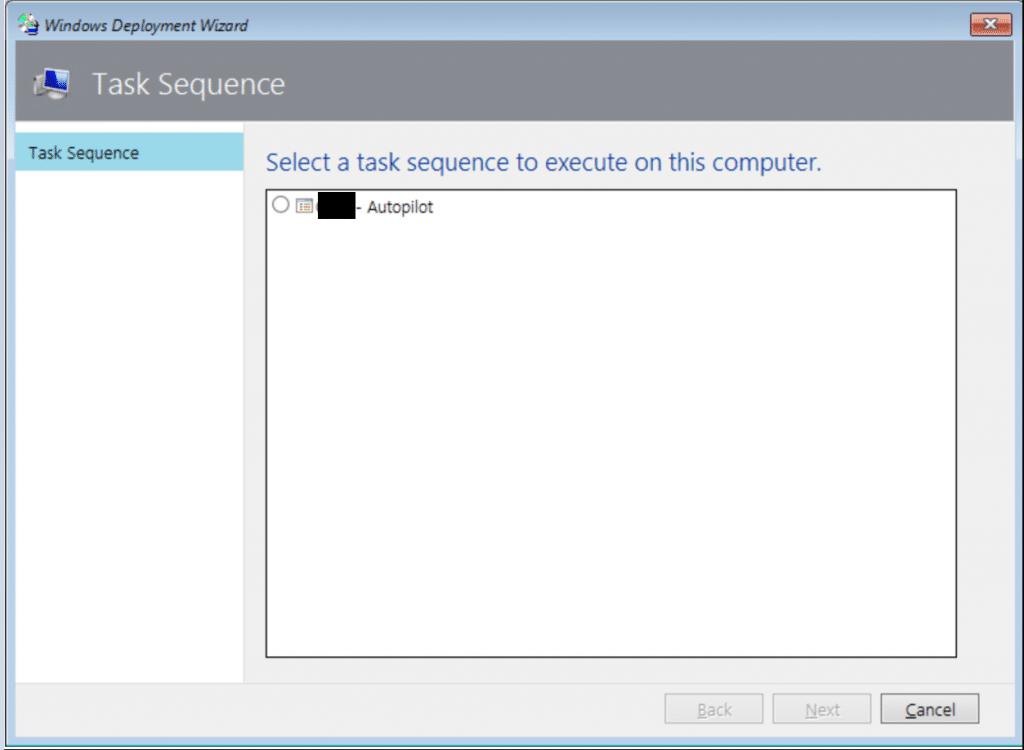
Task: Click the "Task Sequence" page heading label
Action: click(x=187, y=84)
